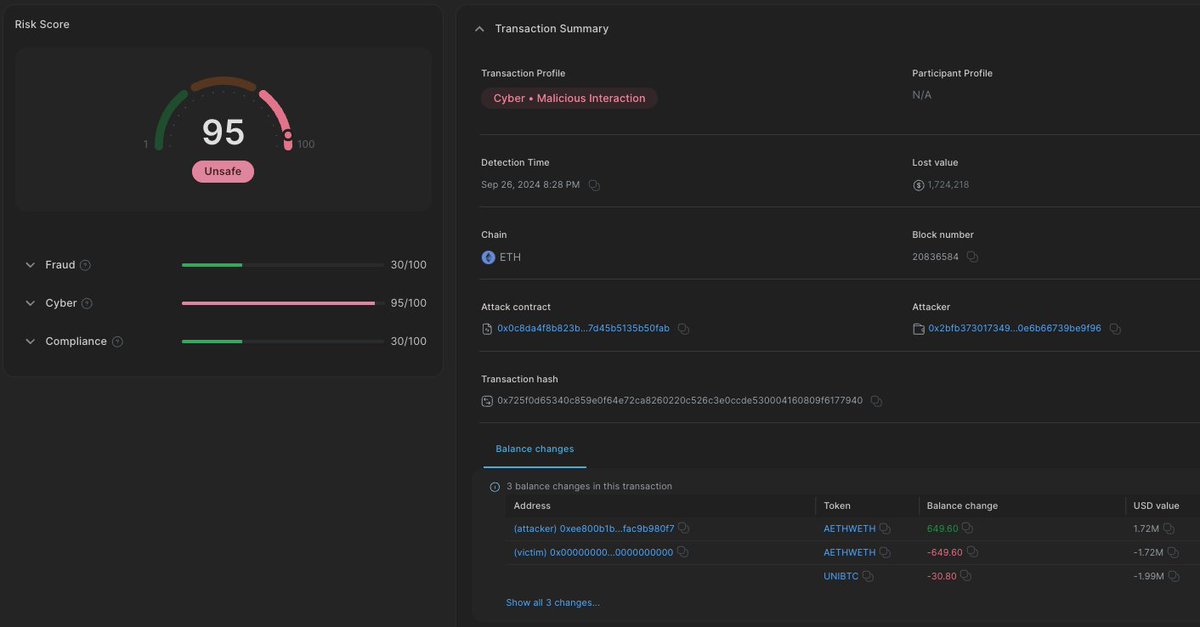The image size is (1200, 627).
Task: Copy the attacker AETHWETH balance change
Action: pyautogui.click(x=964, y=528)
